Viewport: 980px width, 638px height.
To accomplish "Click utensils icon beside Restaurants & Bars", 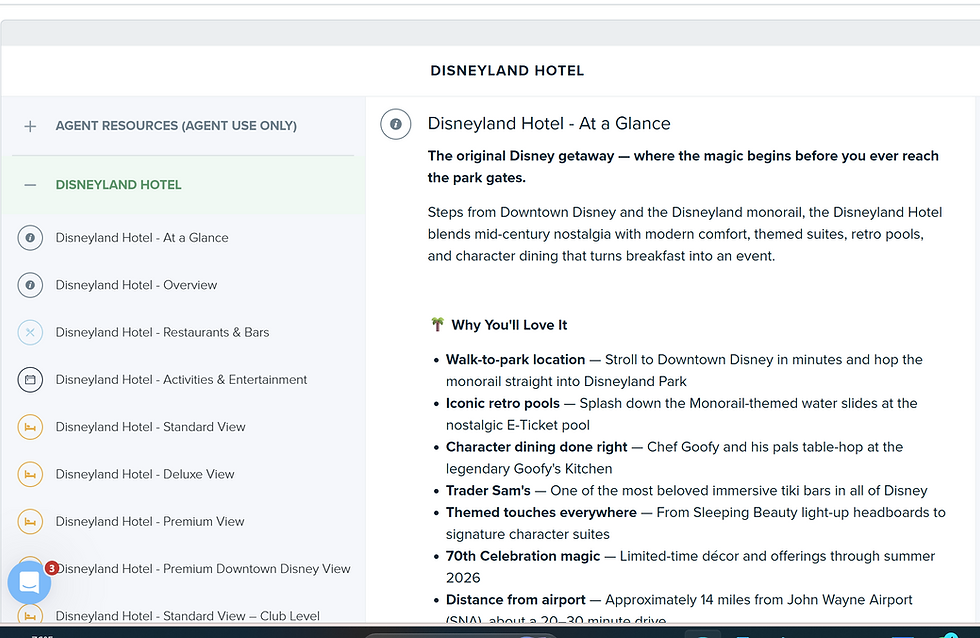I will 30,332.
